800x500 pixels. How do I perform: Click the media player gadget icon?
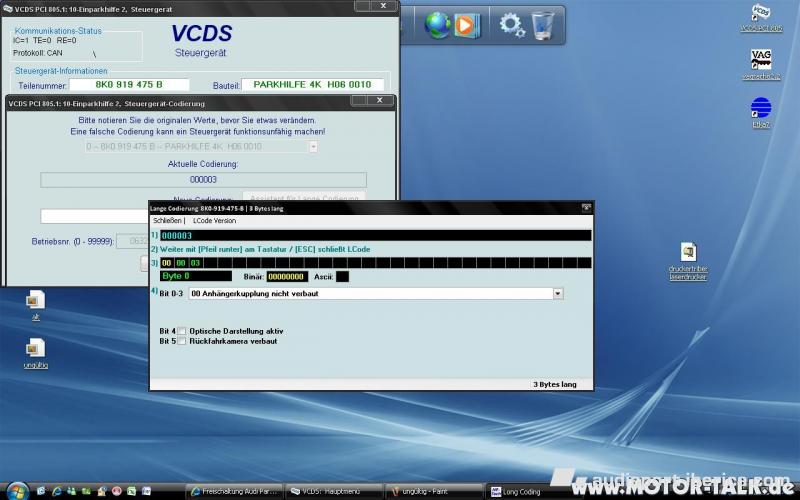tap(466, 25)
